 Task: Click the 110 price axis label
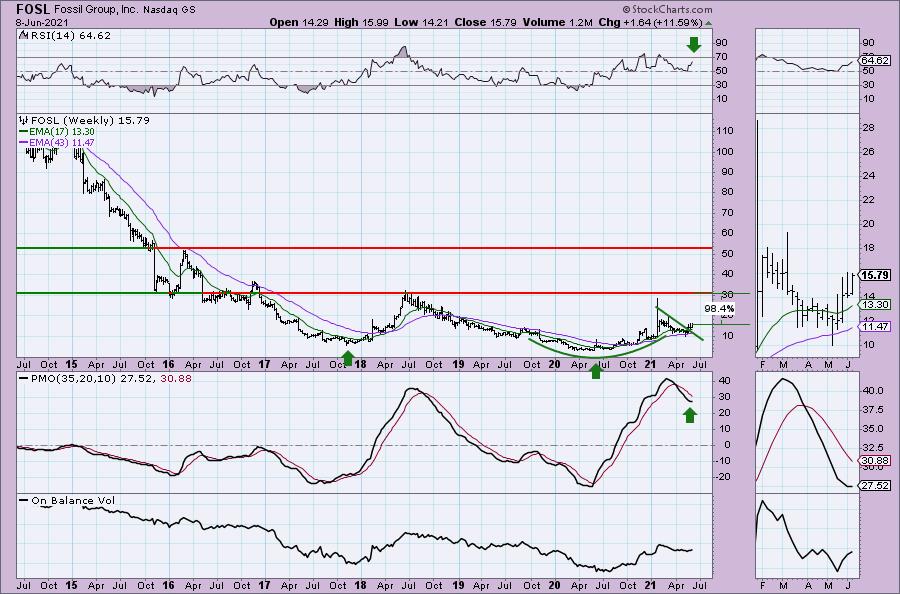tap(725, 131)
